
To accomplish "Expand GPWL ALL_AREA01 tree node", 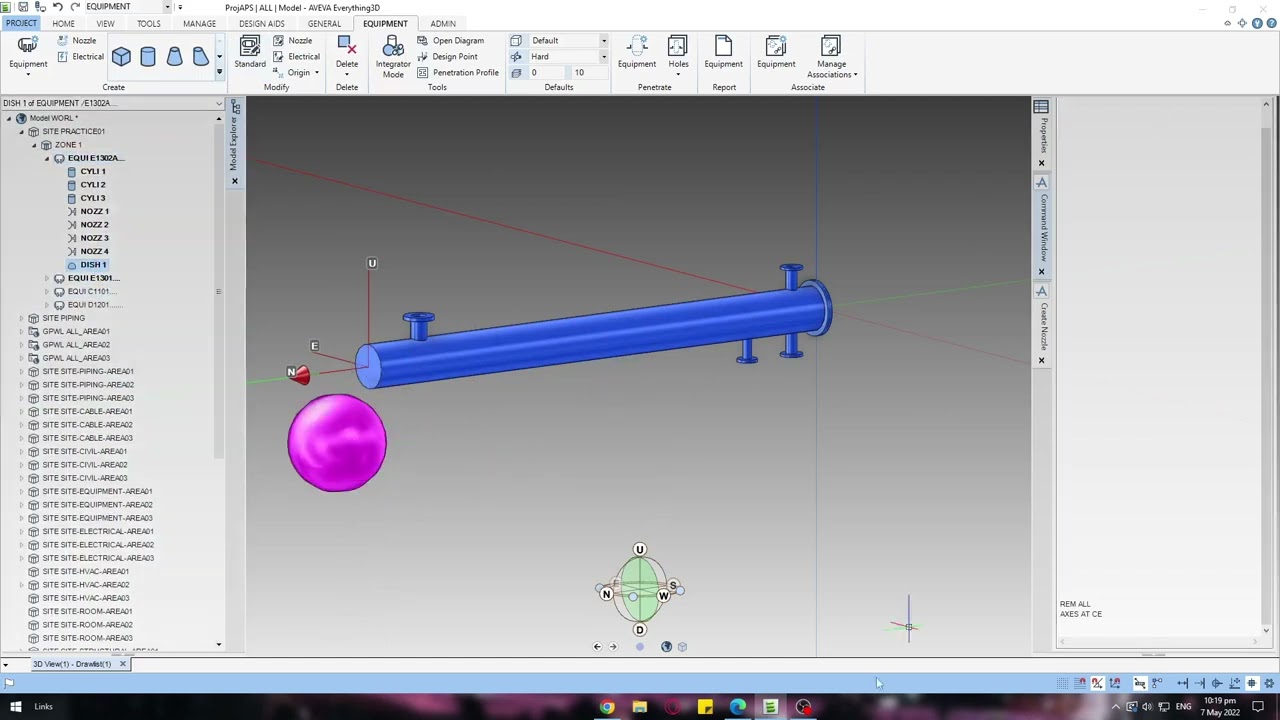I will point(21,331).
